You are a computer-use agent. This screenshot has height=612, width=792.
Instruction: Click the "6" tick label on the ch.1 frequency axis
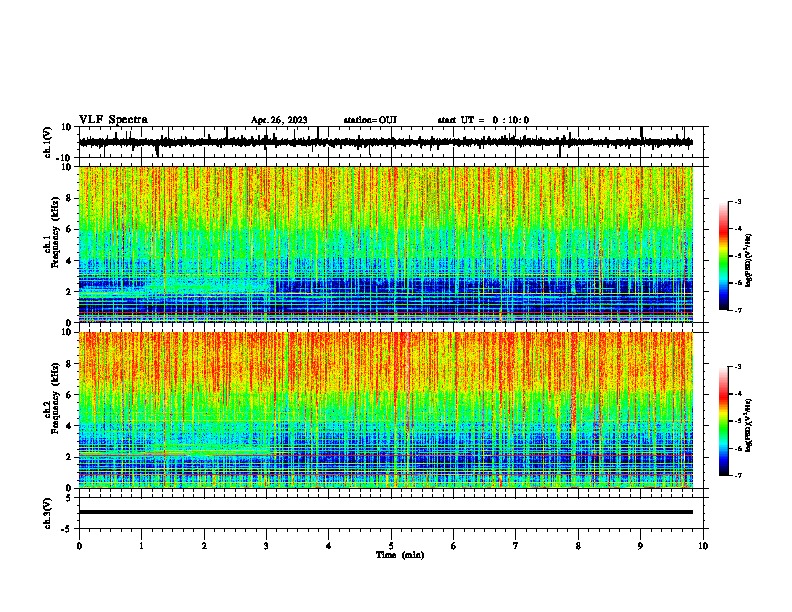click(x=69, y=229)
